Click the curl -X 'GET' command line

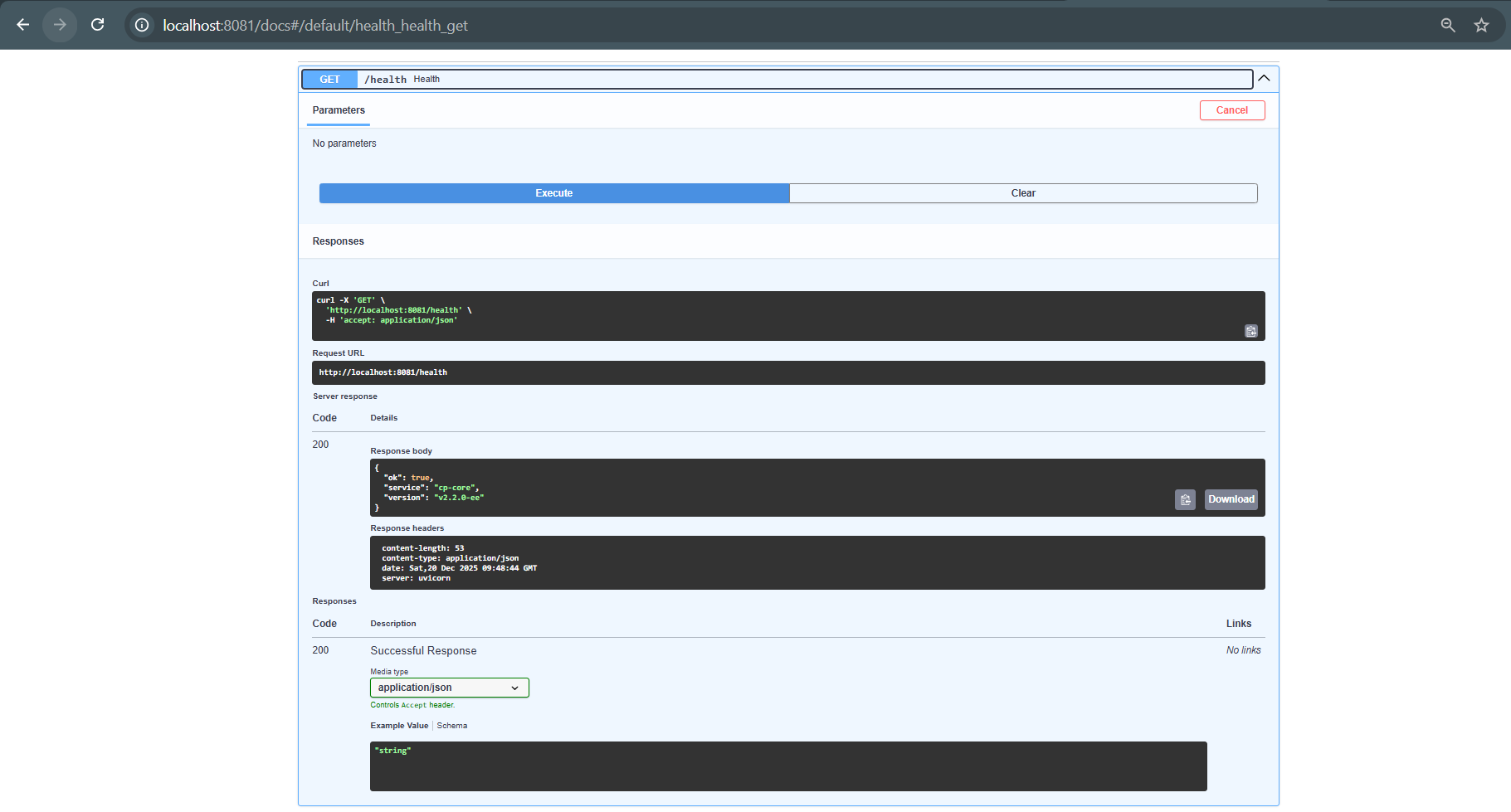(351, 300)
